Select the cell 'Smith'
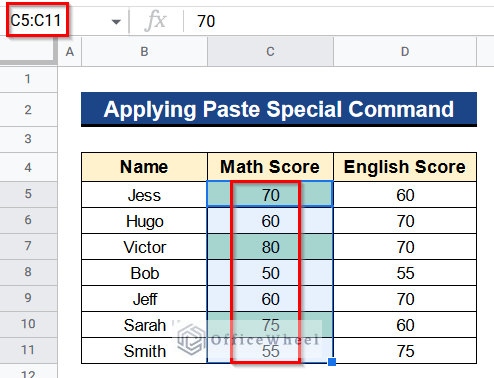Screen dimensions: 494x378 coord(144,351)
